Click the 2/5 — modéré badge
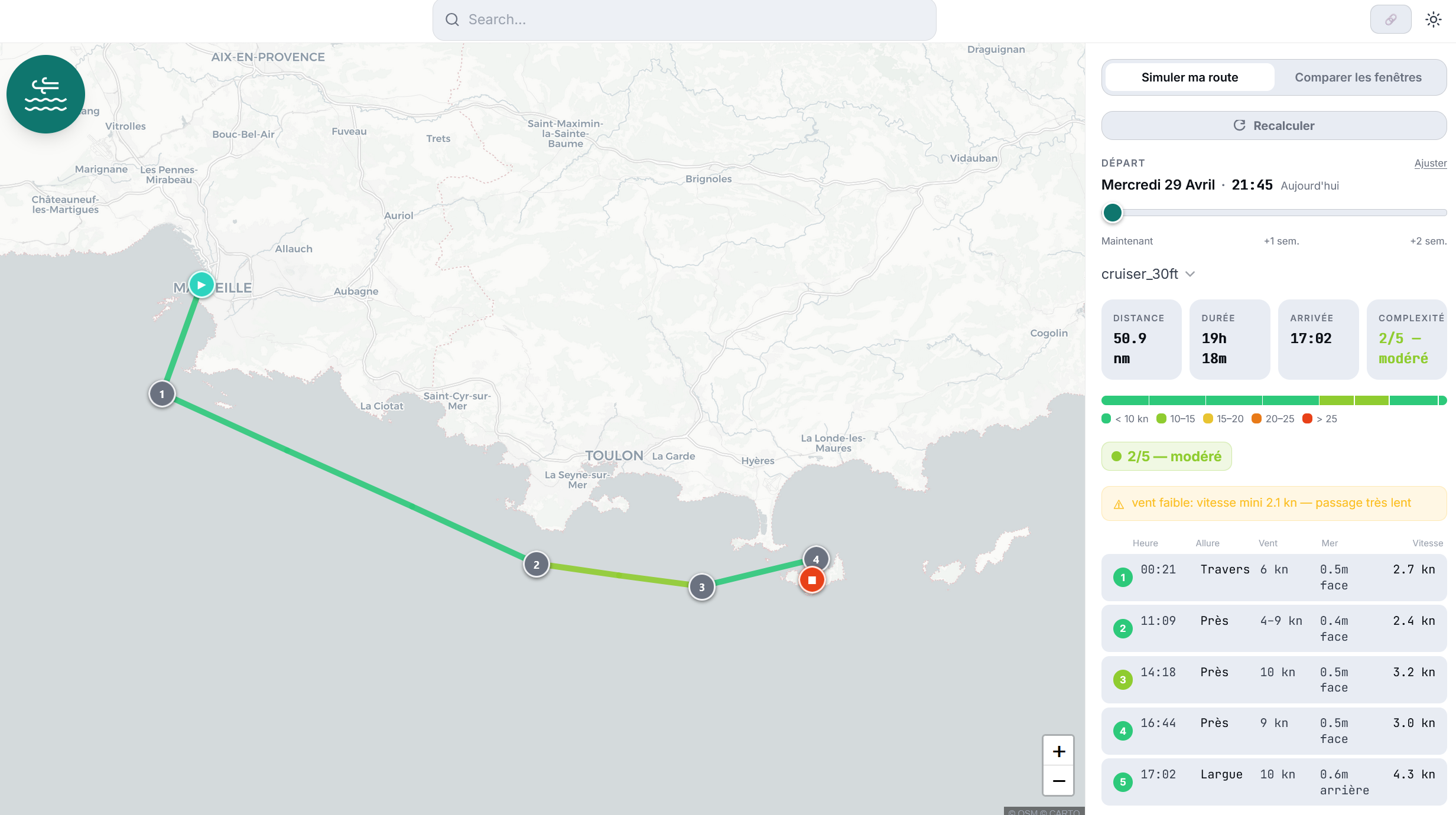Viewport: 1456px width, 815px height. [1166, 456]
